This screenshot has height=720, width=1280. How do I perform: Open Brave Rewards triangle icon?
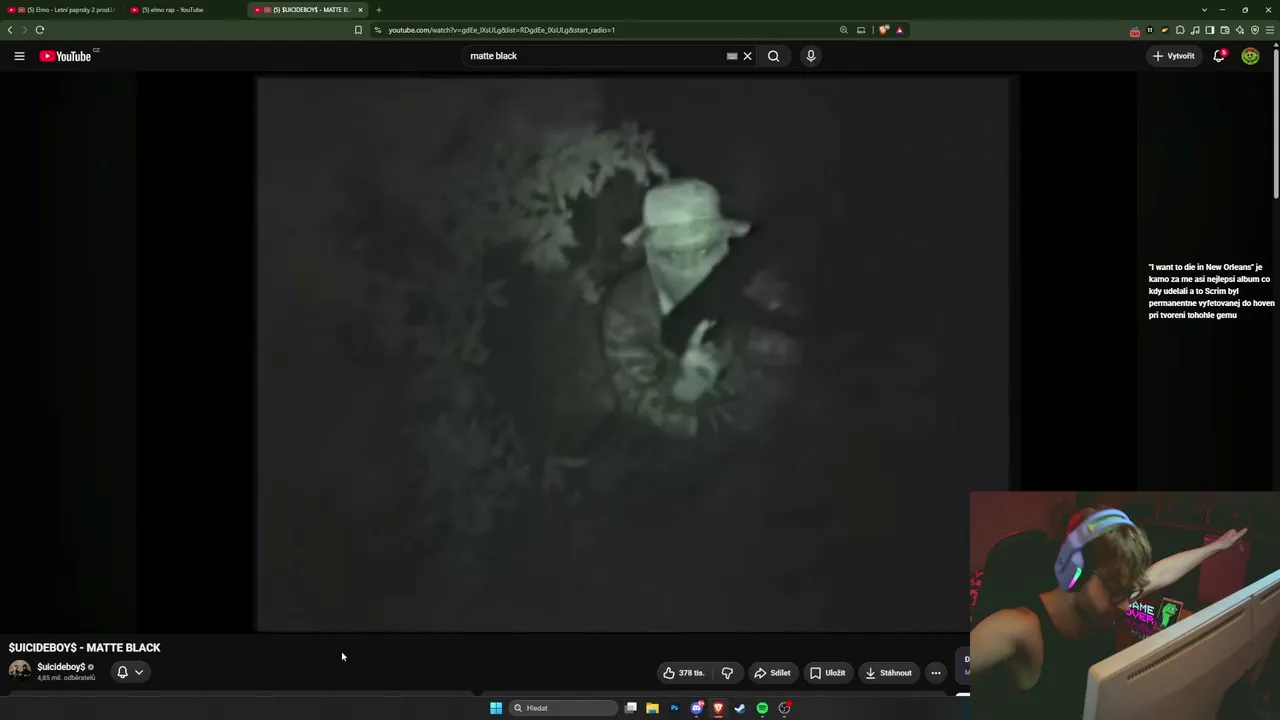point(899,30)
